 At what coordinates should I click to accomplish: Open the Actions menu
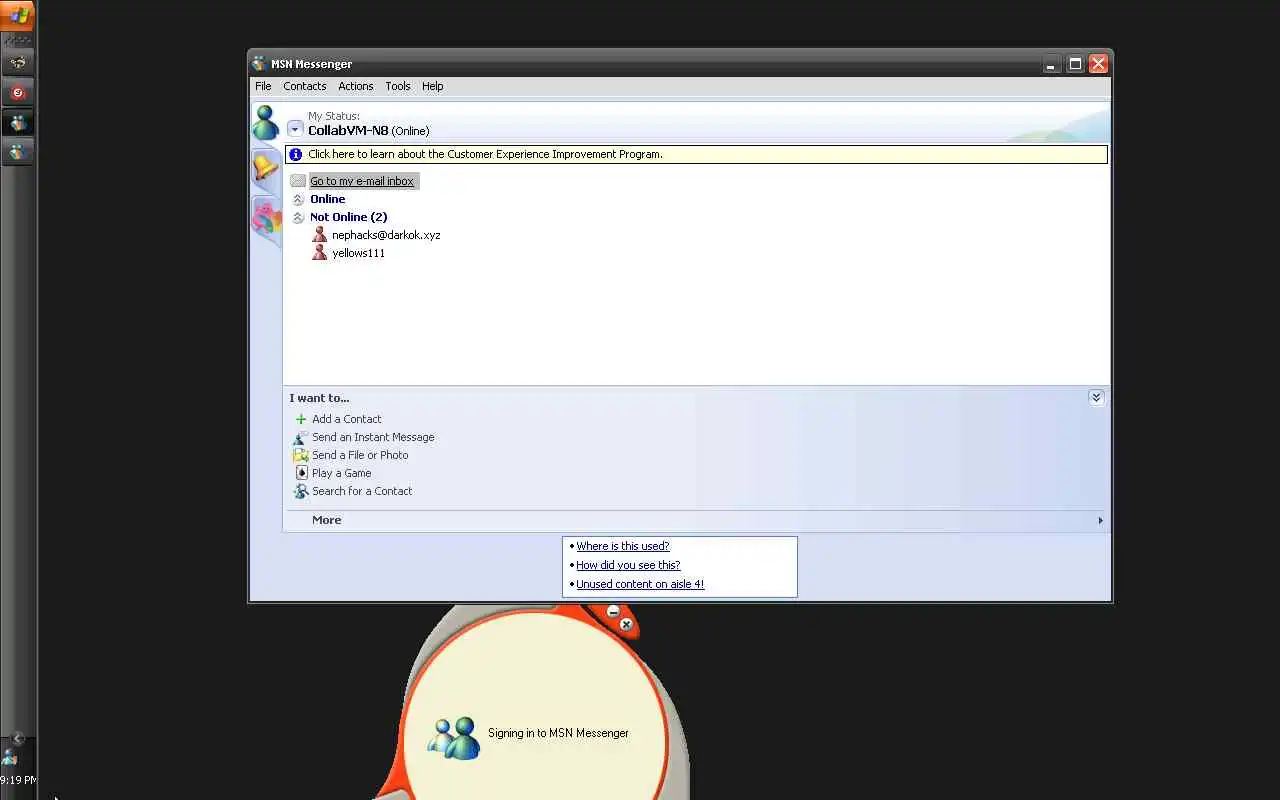[355, 86]
